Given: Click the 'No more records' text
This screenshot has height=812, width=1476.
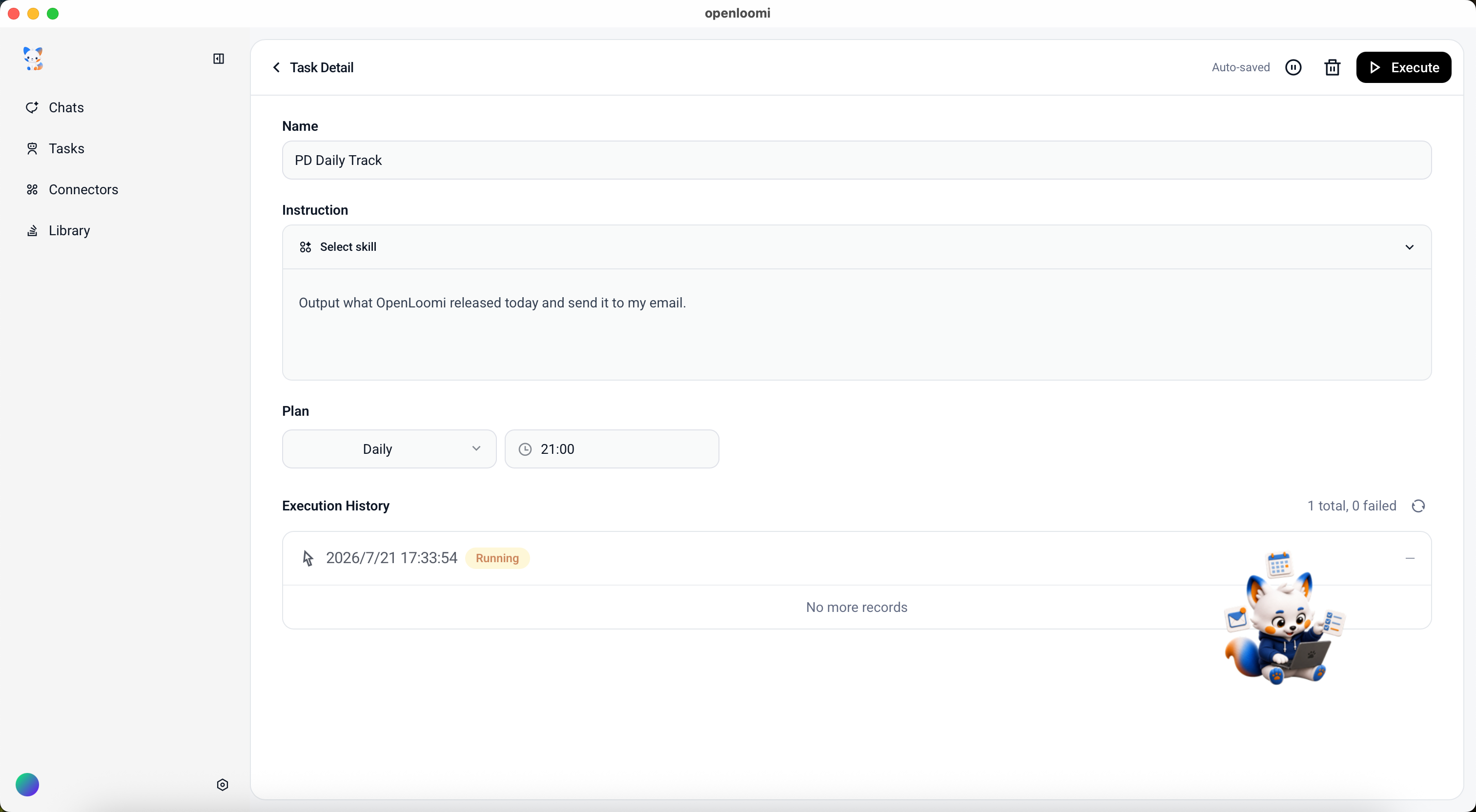Looking at the screenshot, I should [857, 608].
